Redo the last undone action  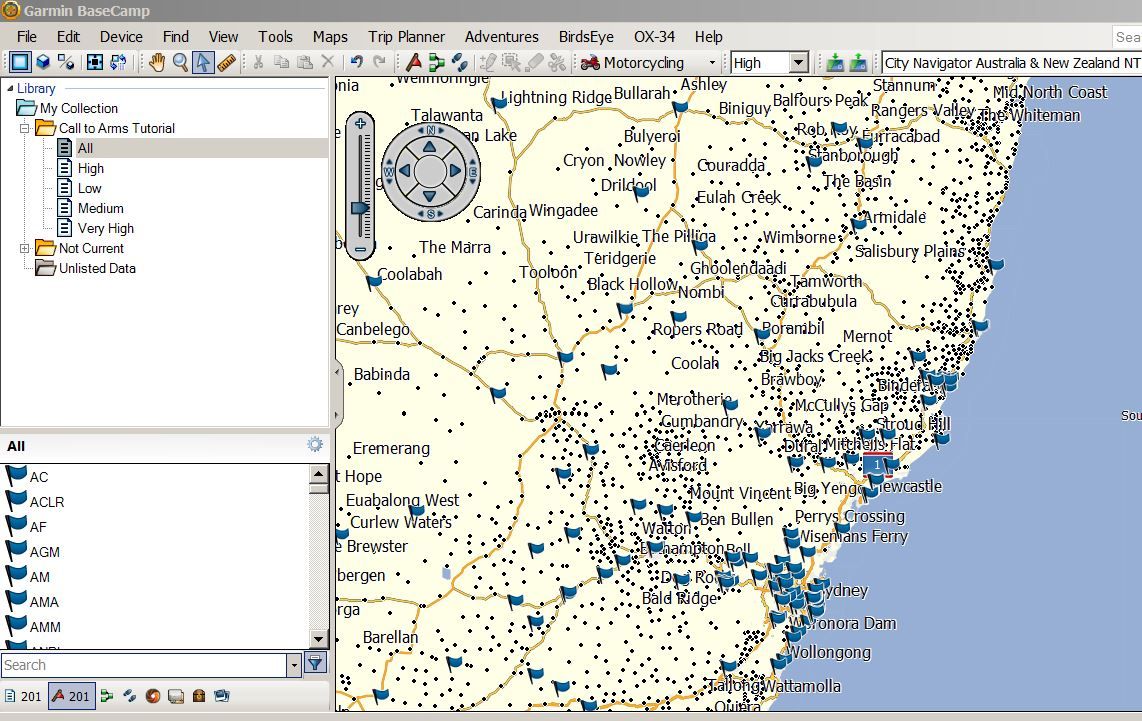pyautogui.click(x=379, y=63)
